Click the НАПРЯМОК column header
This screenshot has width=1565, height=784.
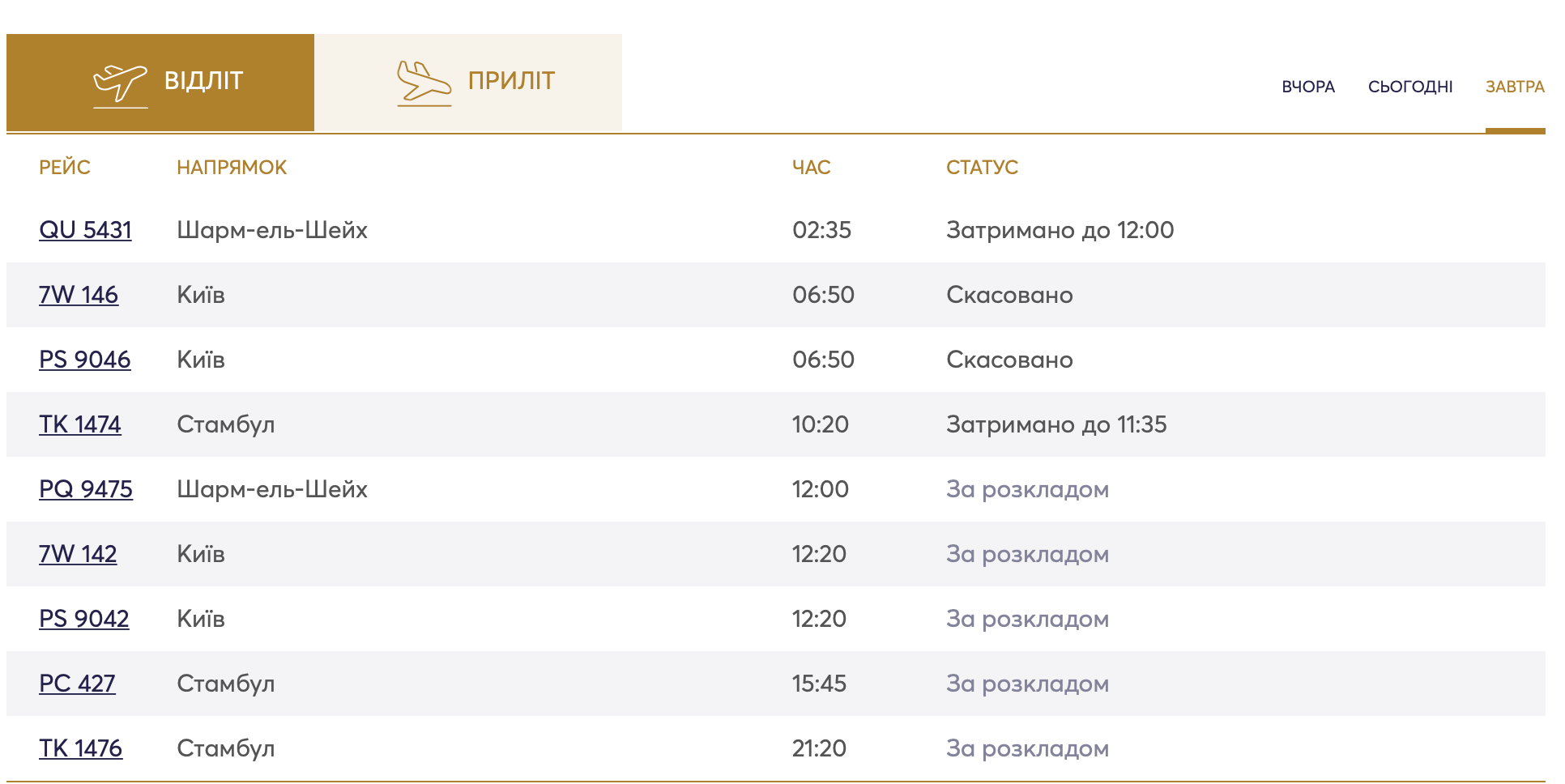pyautogui.click(x=232, y=168)
